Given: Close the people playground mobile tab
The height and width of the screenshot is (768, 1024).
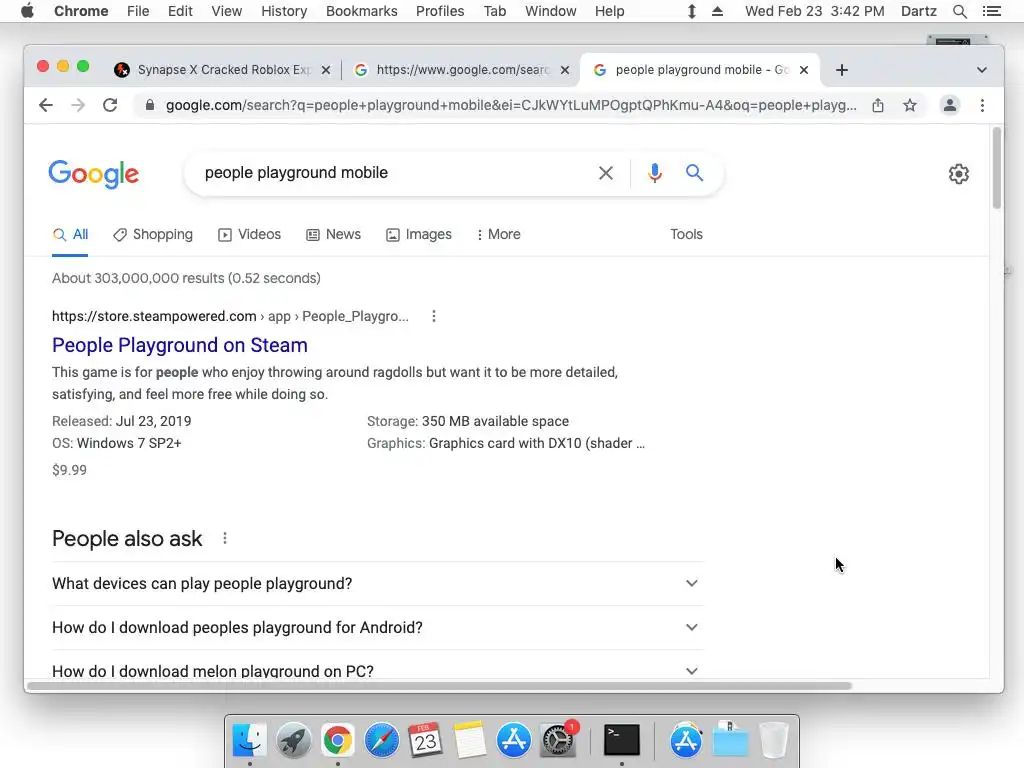Looking at the screenshot, I should (804, 70).
